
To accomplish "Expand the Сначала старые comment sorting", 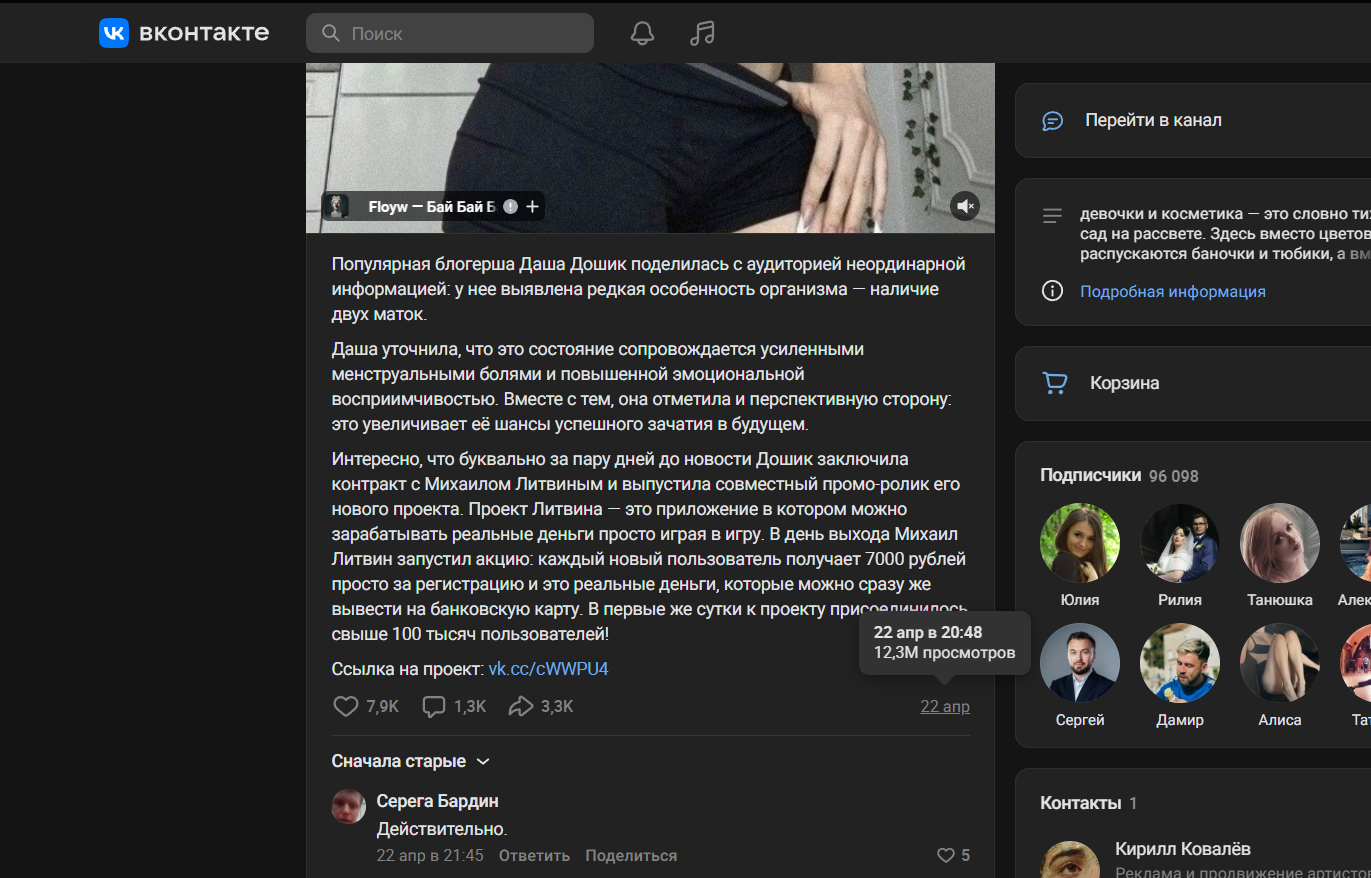I will click(x=411, y=761).
